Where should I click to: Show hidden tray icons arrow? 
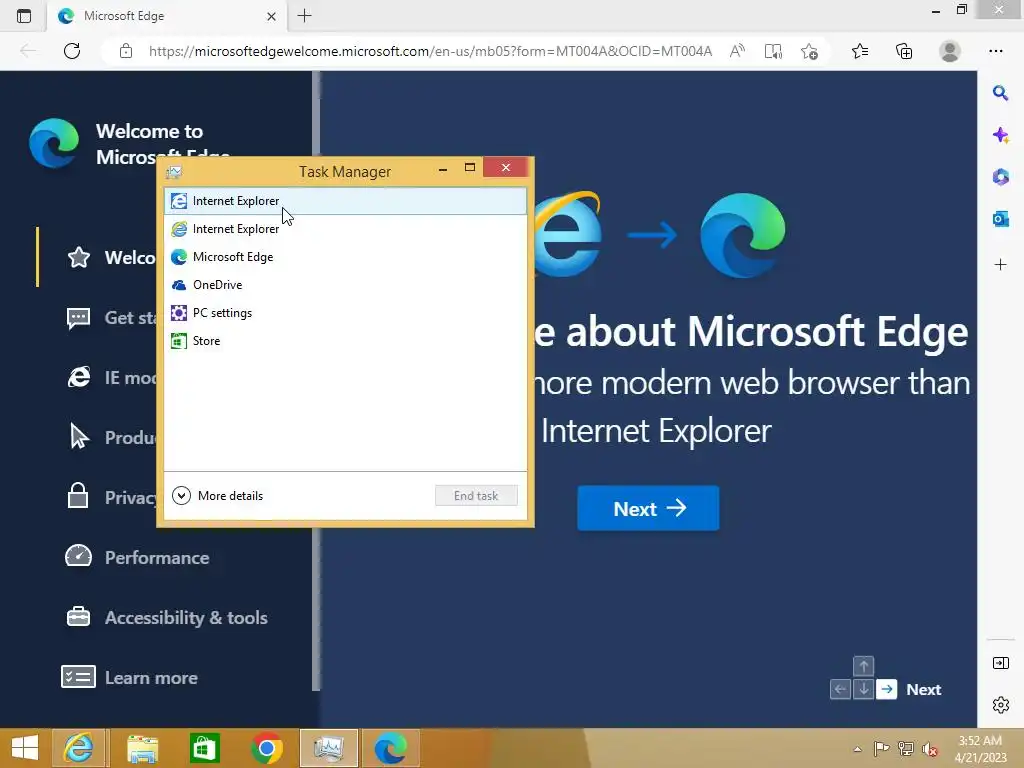(x=857, y=749)
